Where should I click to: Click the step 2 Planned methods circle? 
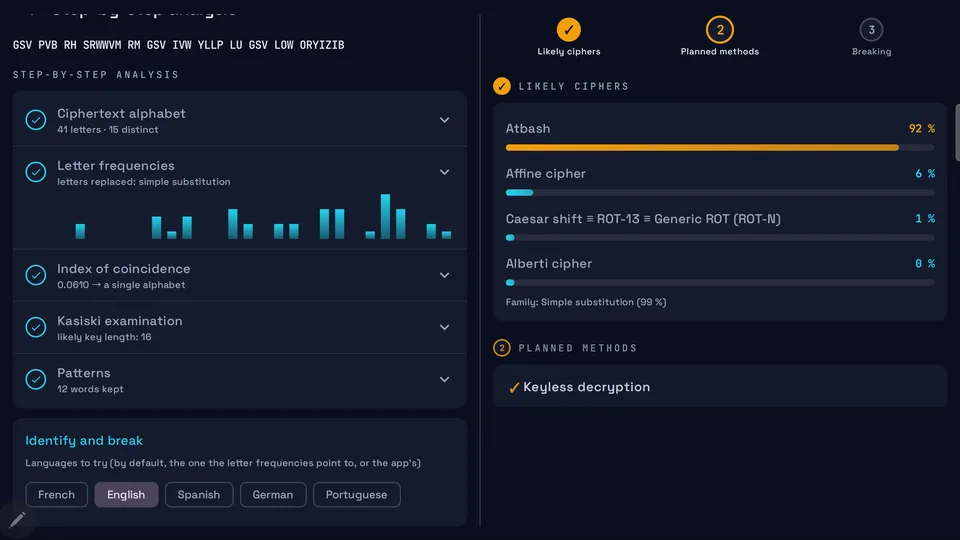719,29
